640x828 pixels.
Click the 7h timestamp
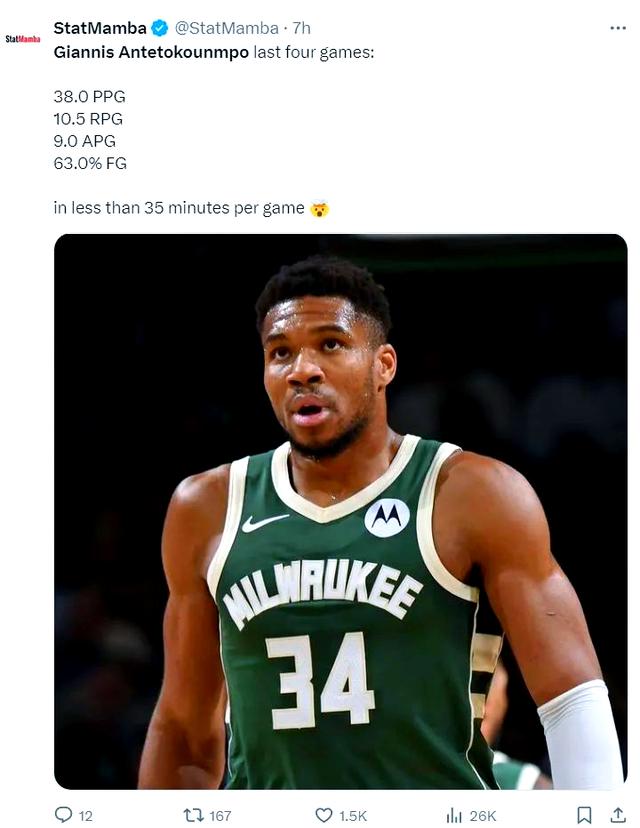[x=301, y=28]
